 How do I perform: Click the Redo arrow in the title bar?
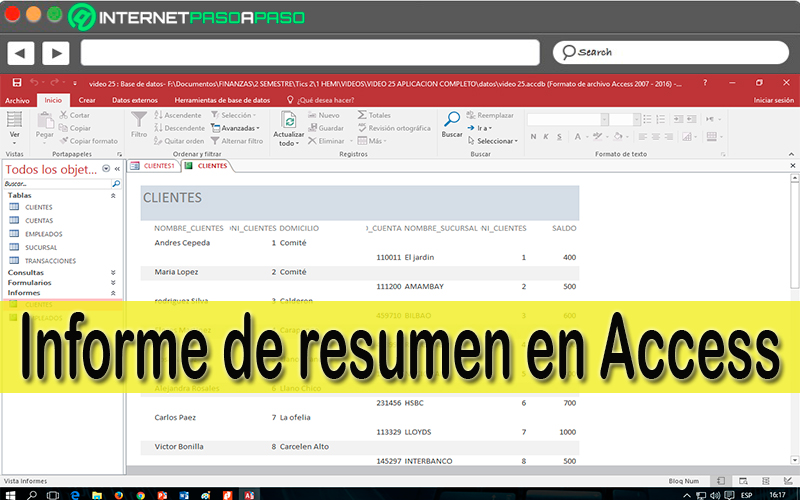coord(55,83)
